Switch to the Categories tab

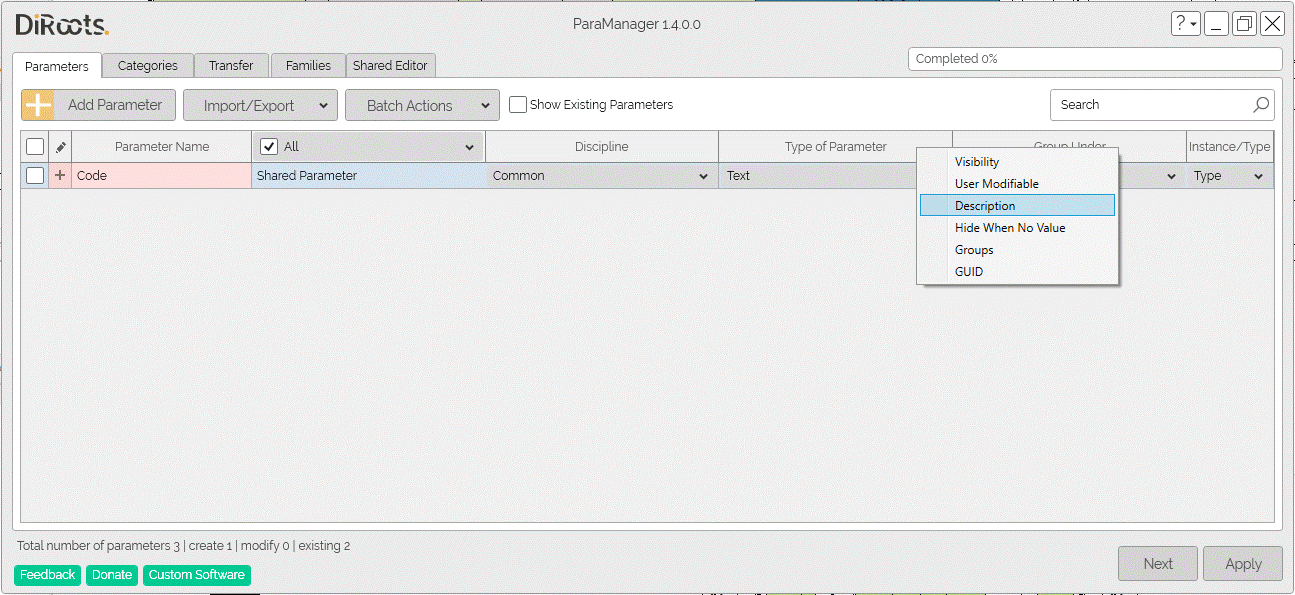147,65
